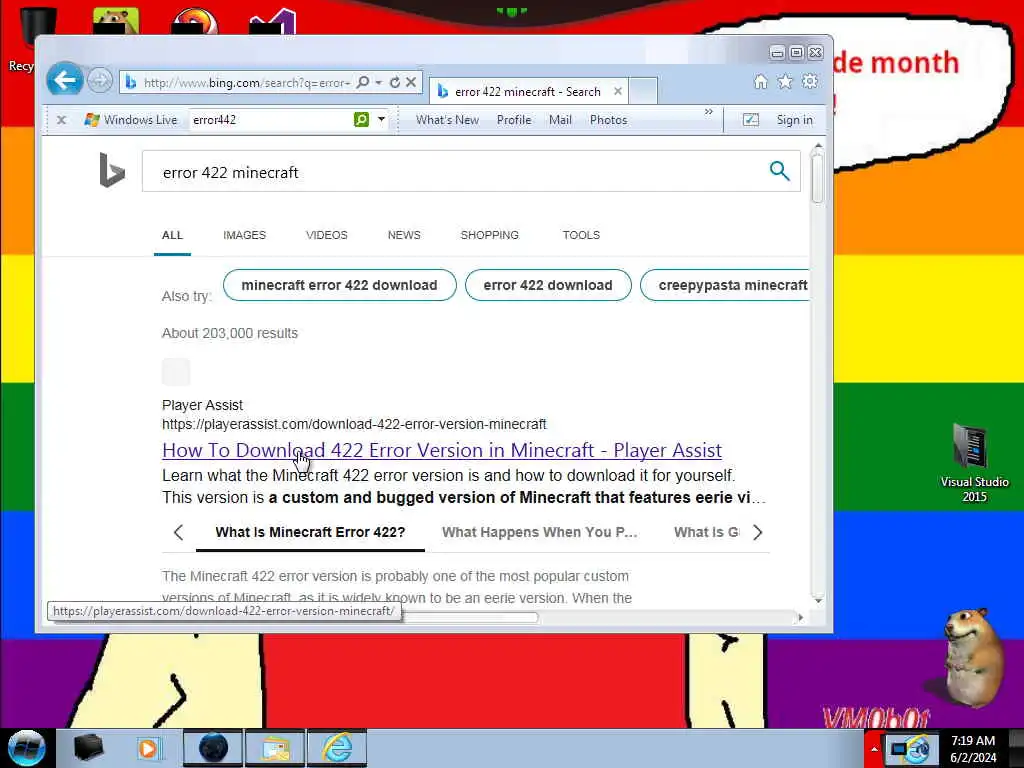1024x768 pixels.
Task: Click the Bing search magnifier button
Action: [x=779, y=171]
